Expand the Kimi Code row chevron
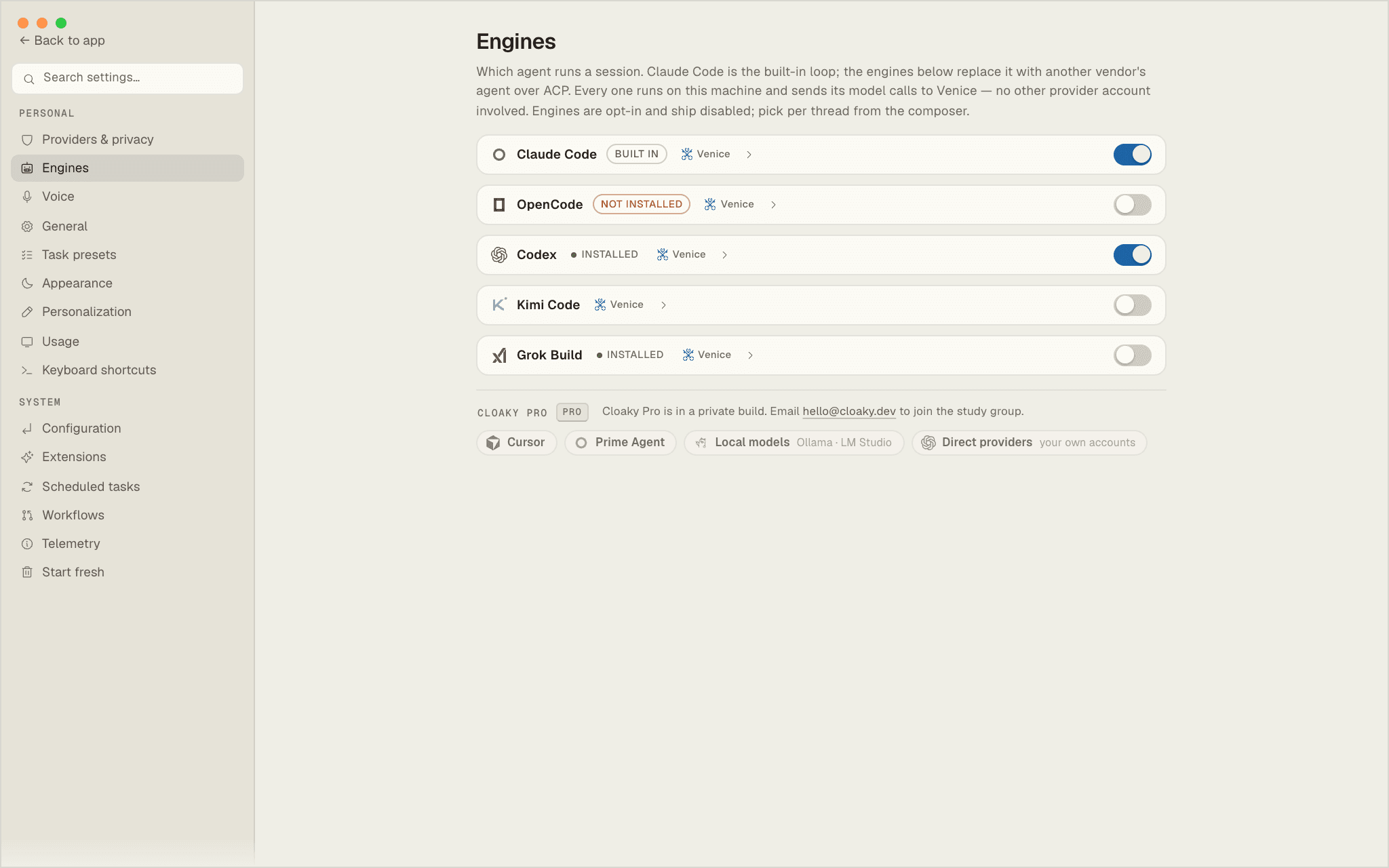 pyautogui.click(x=663, y=305)
